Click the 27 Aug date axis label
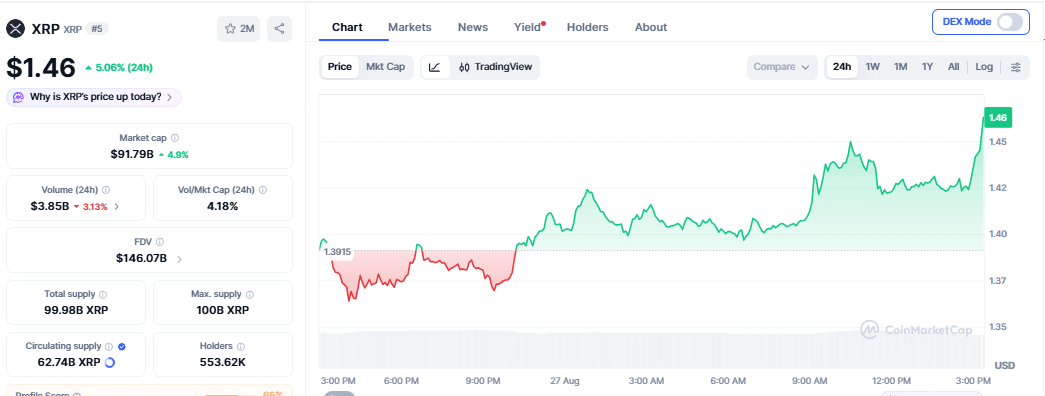Viewport: 1045px width, 396px height. pos(565,381)
